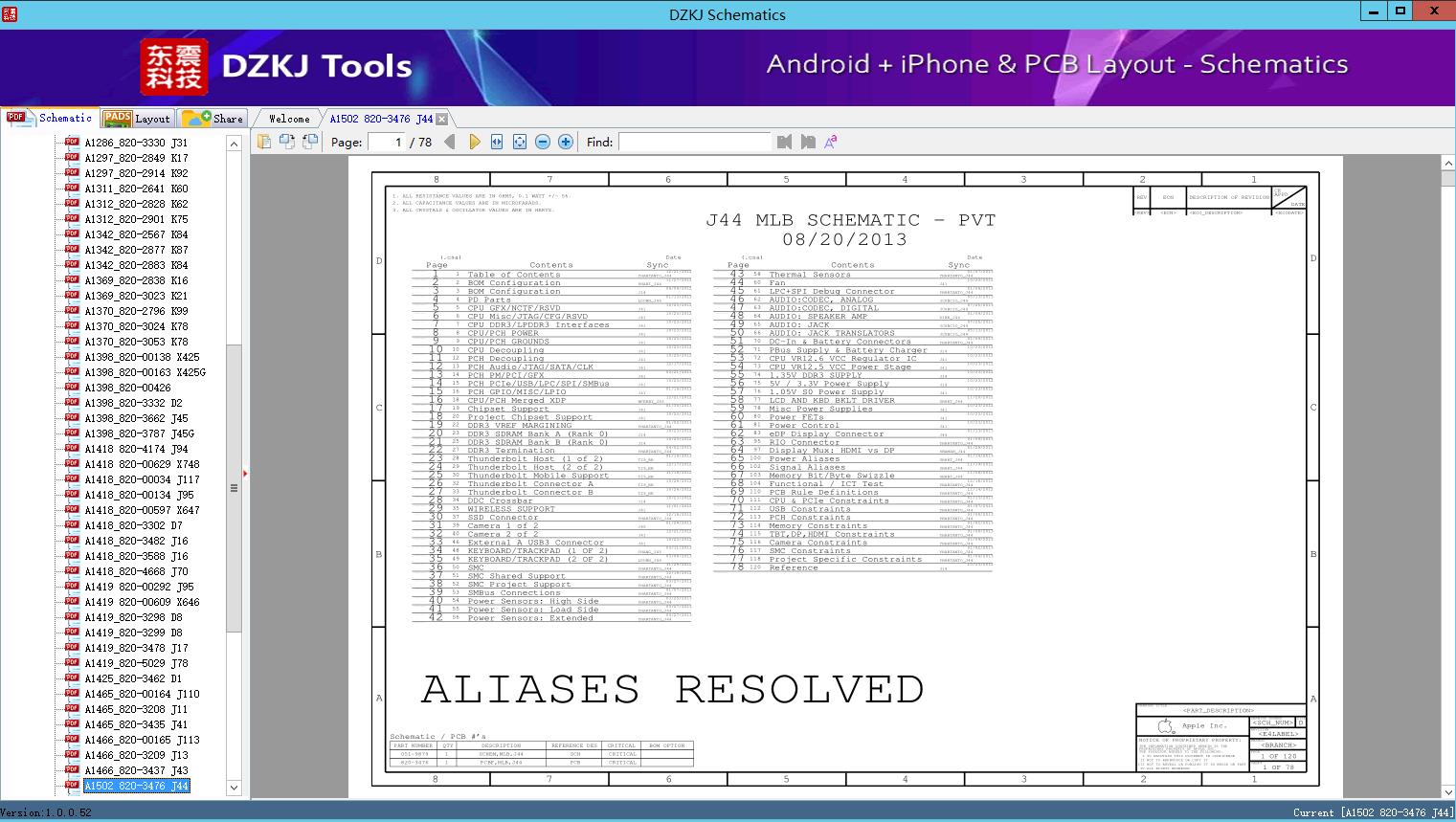Click the file list vertical scrollbar thumb
The image size is (1456, 822).
tap(234, 488)
